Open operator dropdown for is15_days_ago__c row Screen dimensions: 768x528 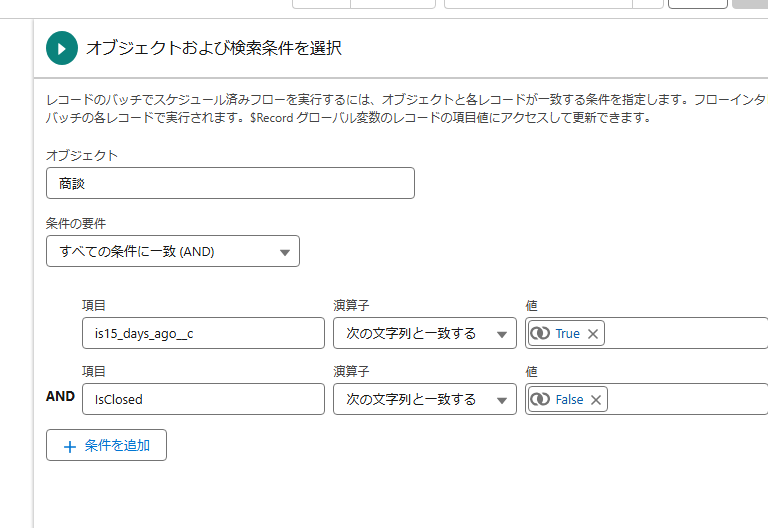tap(425, 333)
